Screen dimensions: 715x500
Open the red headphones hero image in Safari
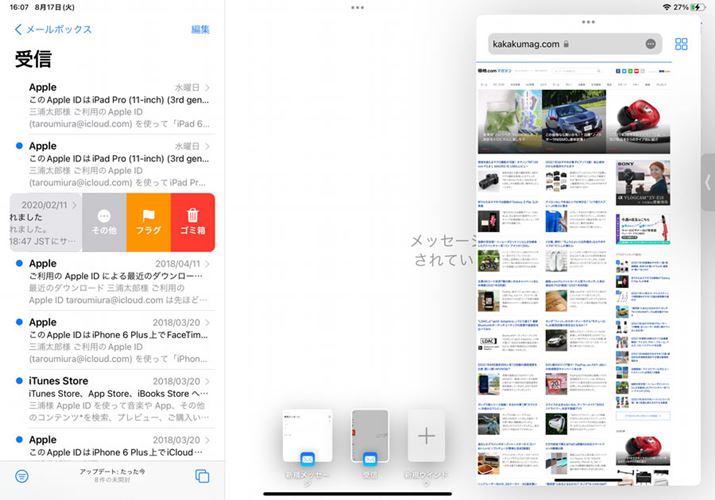point(639,121)
